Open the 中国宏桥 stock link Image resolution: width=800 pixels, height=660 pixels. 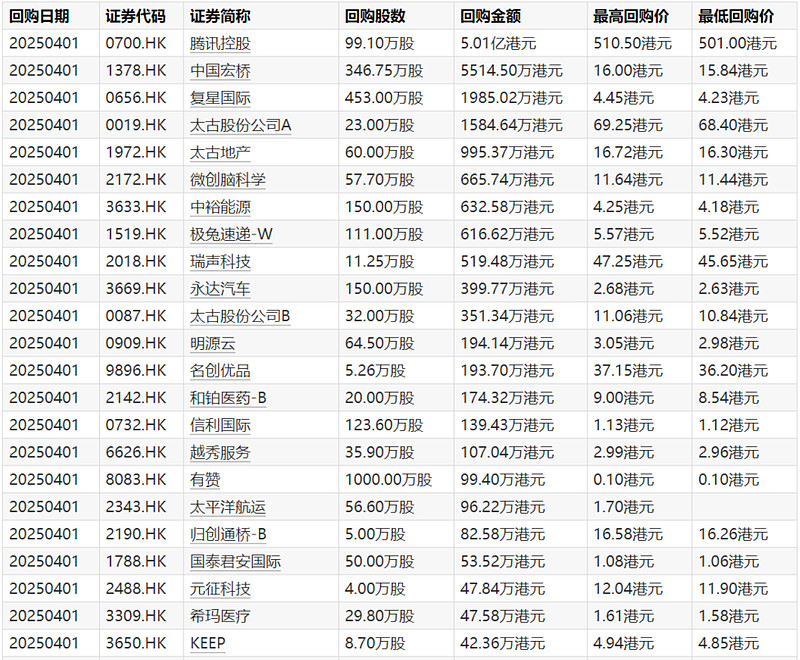pyautogui.click(x=220, y=71)
